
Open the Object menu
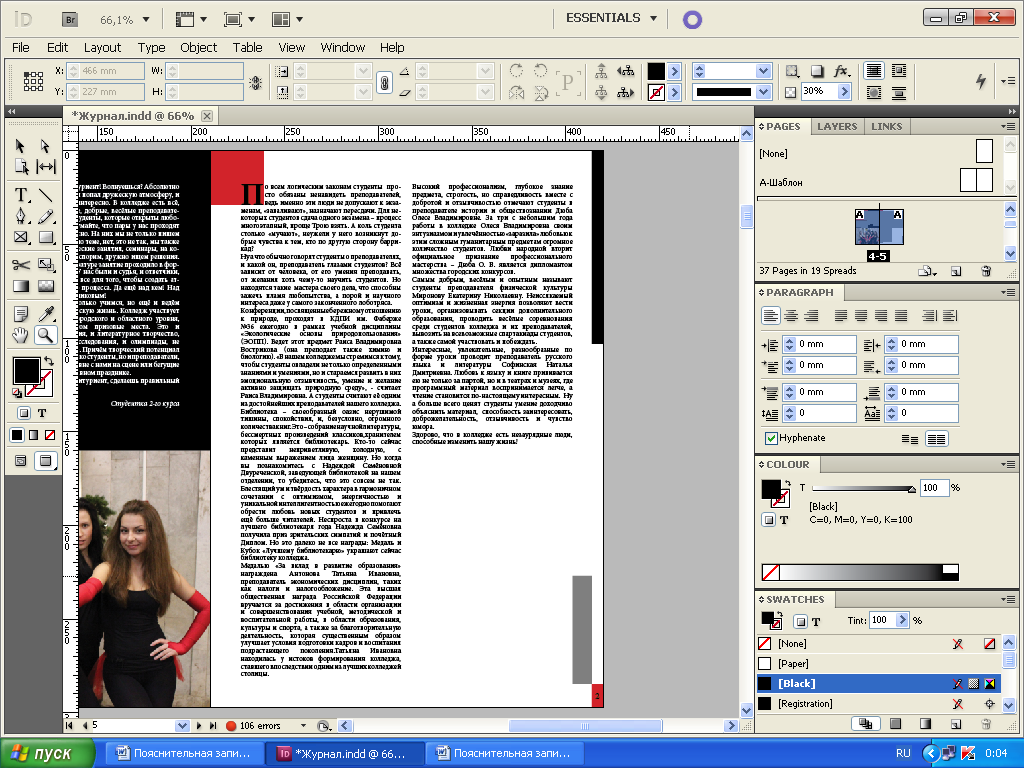(x=199, y=48)
